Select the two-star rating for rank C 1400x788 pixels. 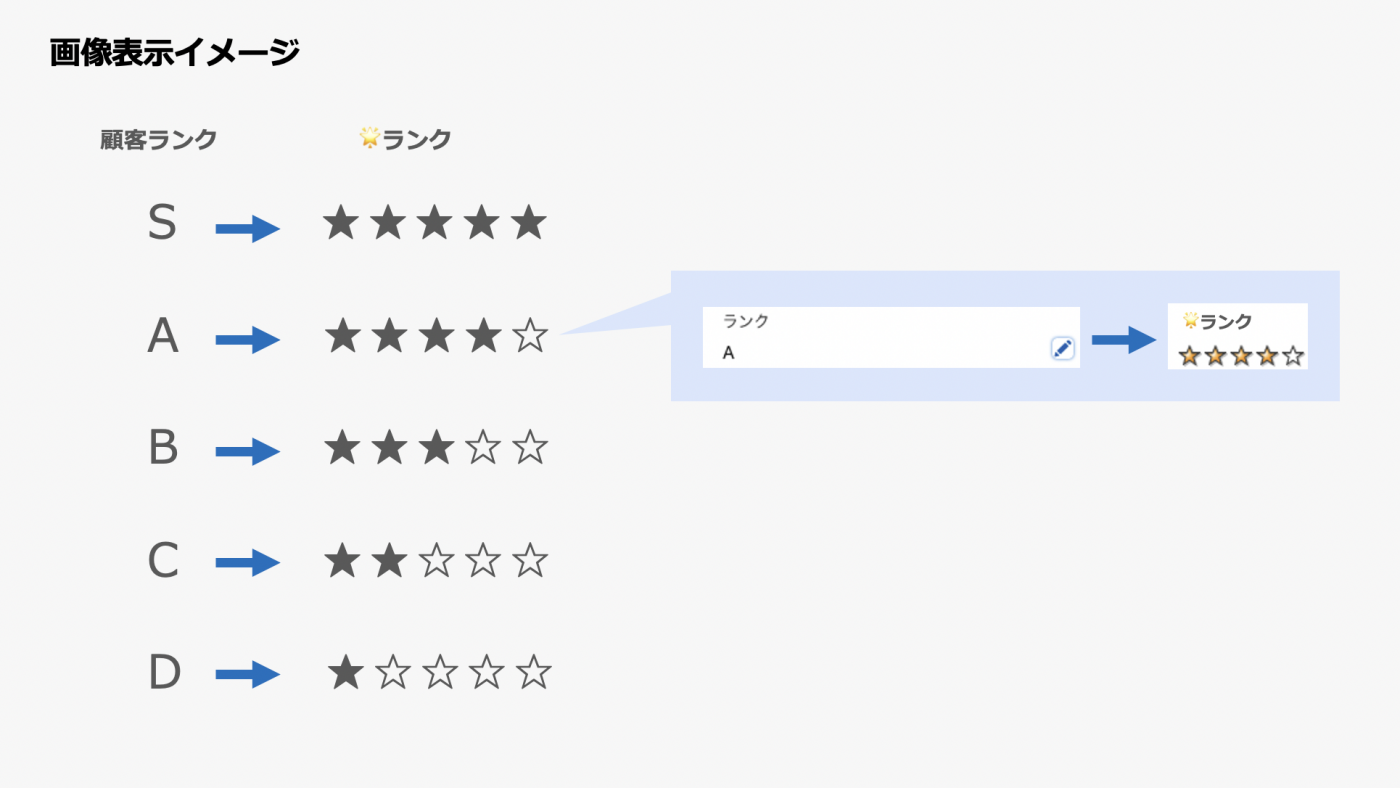click(436, 560)
